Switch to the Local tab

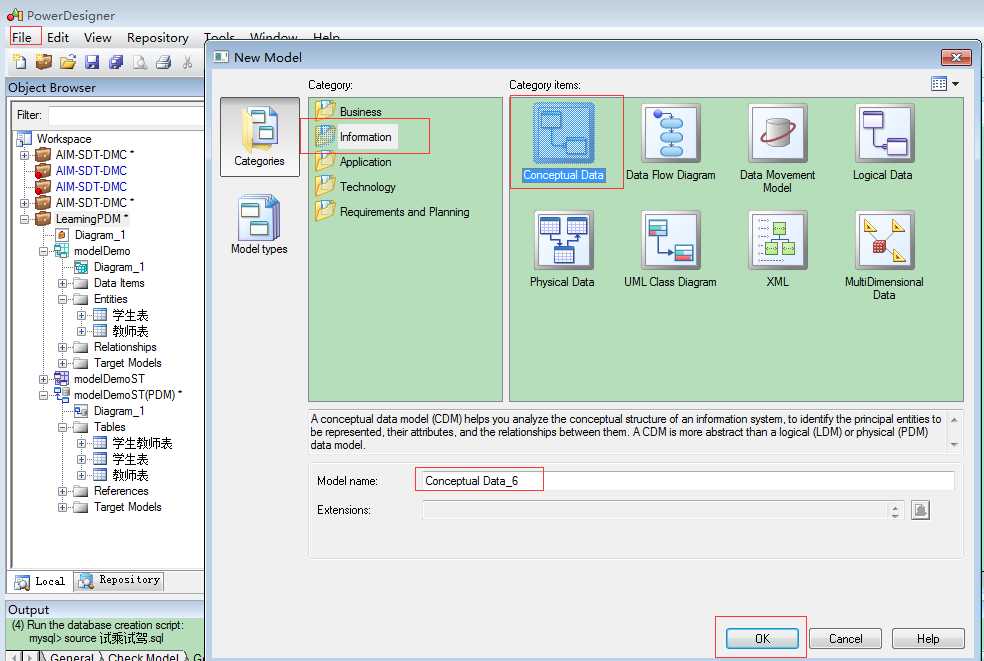pos(40,581)
